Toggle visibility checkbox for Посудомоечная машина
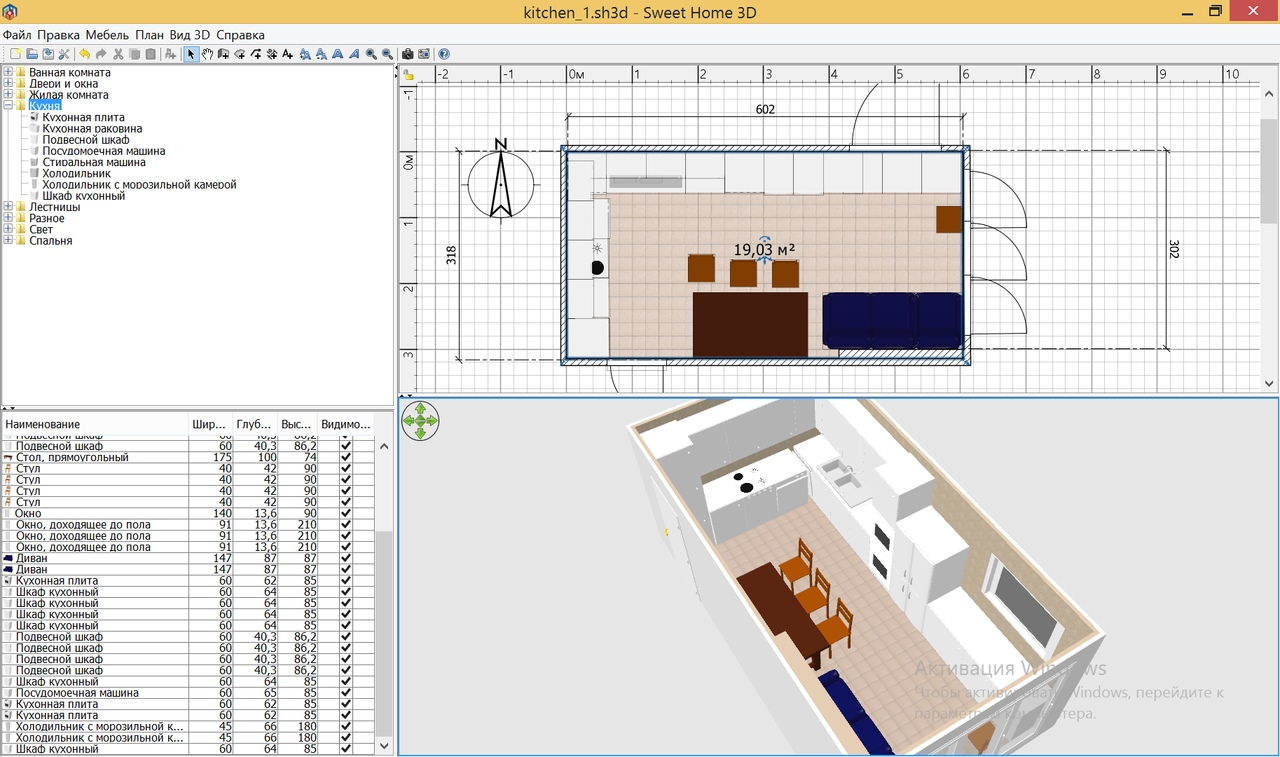 pos(346,693)
